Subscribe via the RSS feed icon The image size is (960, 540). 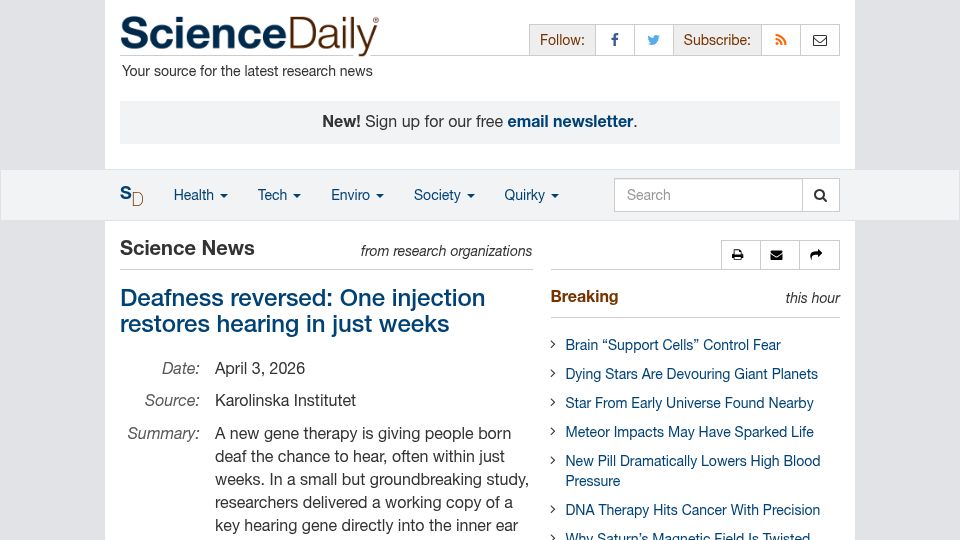tap(781, 40)
